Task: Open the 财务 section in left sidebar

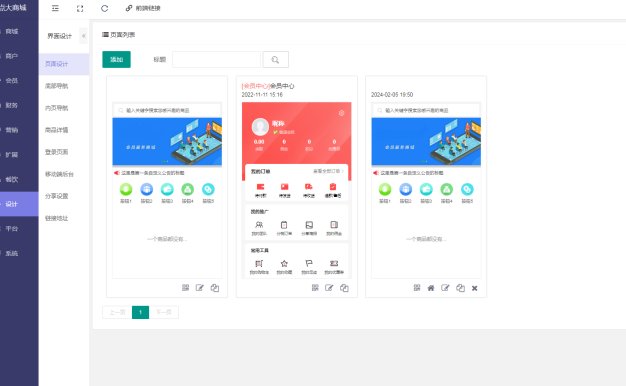Action: [12, 105]
